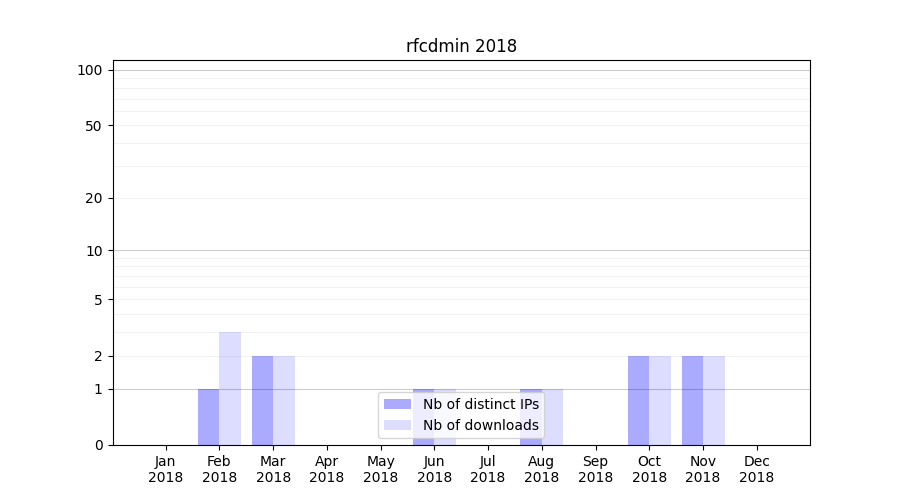Click the "Dec 2018" x-axis label
The width and height of the screenshot is (900, 500).
(756, 469)
